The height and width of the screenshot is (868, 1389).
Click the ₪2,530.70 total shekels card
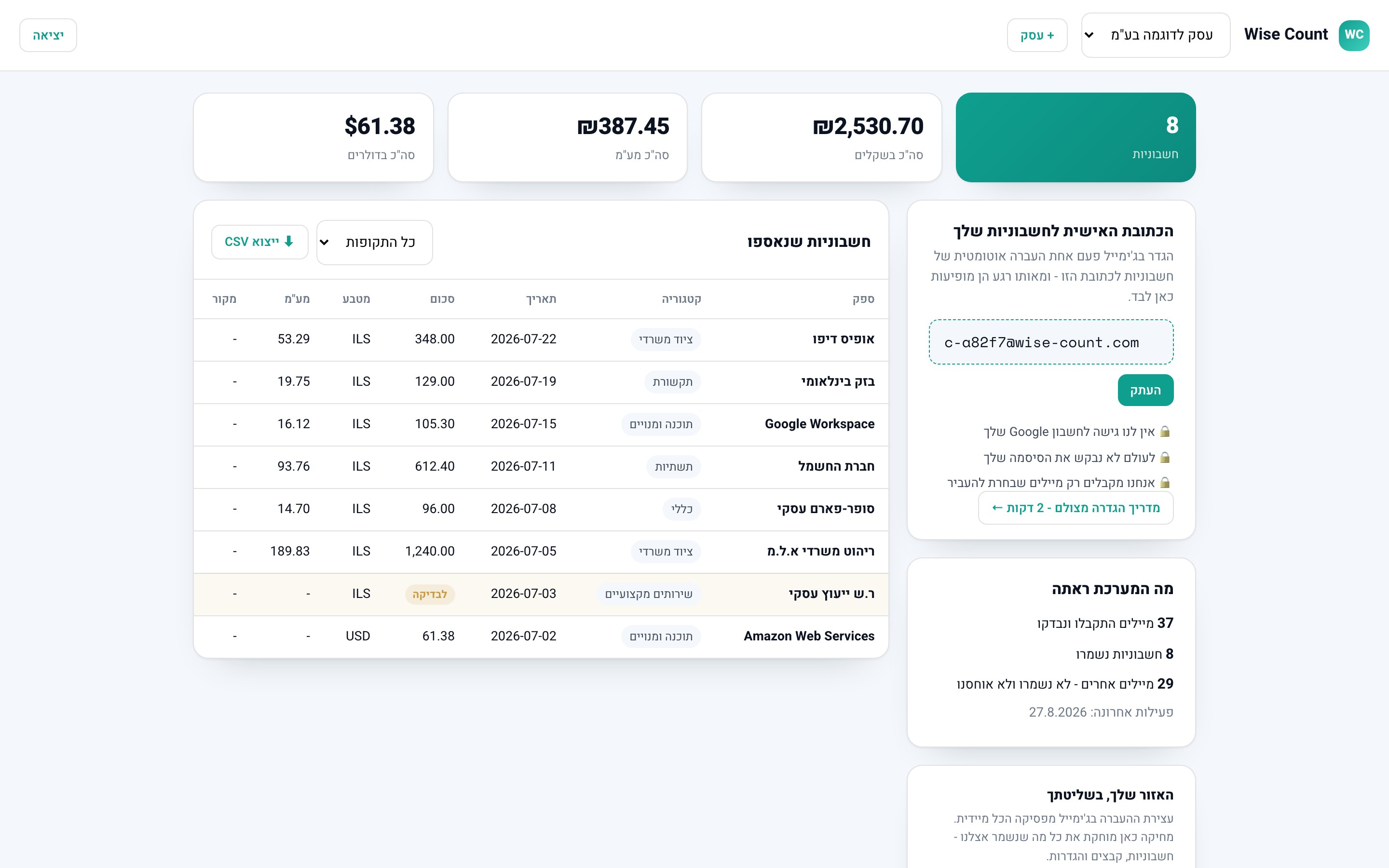pyautogui.click(x=821, y=137)
